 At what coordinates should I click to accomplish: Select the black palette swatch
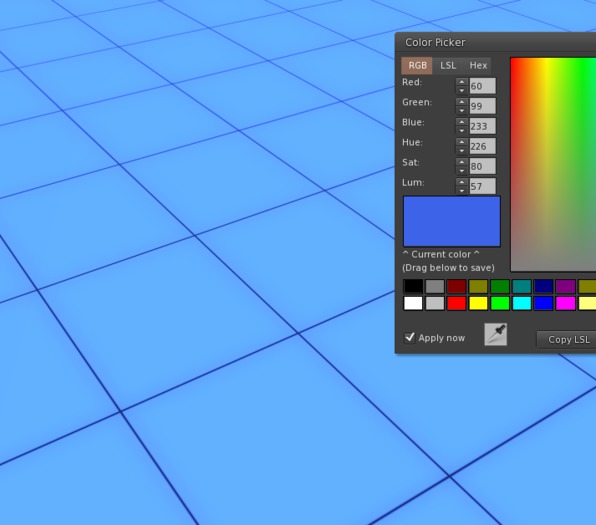point(413,286)
